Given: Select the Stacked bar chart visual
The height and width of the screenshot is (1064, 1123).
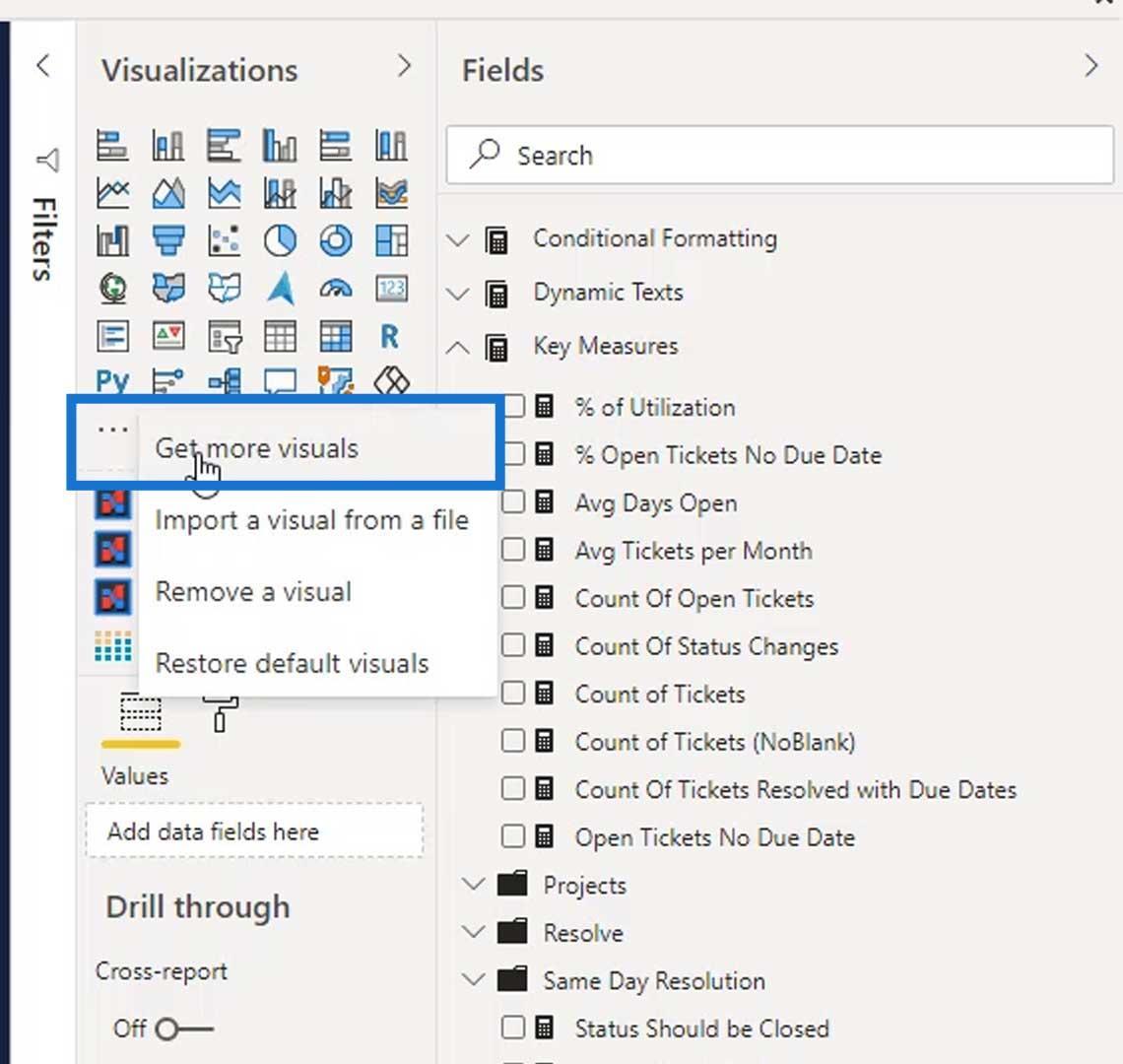Looking at the screenshot, I should pos(112,146).
